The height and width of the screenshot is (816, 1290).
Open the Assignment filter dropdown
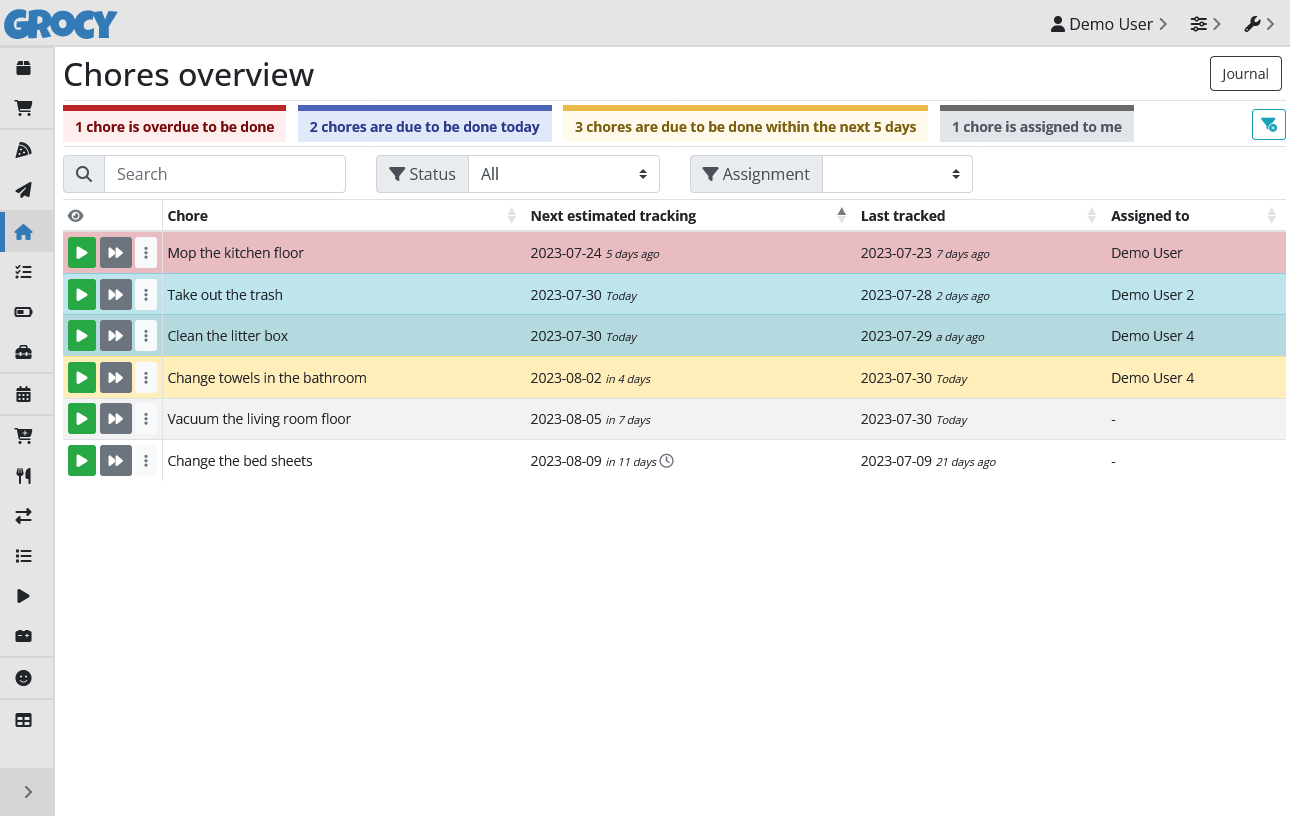pyautogui.click(x=896, y=174)
